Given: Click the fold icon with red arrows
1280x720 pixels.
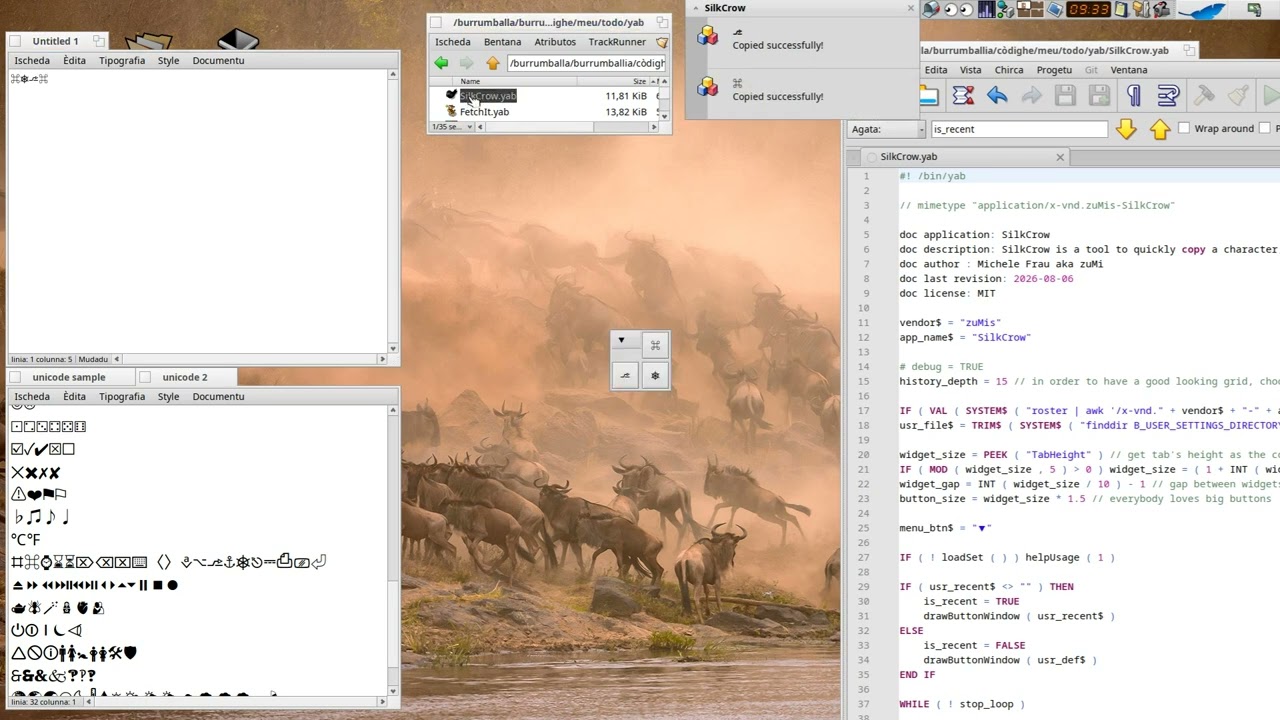Looking at the screenshot, I should point(963,95).
